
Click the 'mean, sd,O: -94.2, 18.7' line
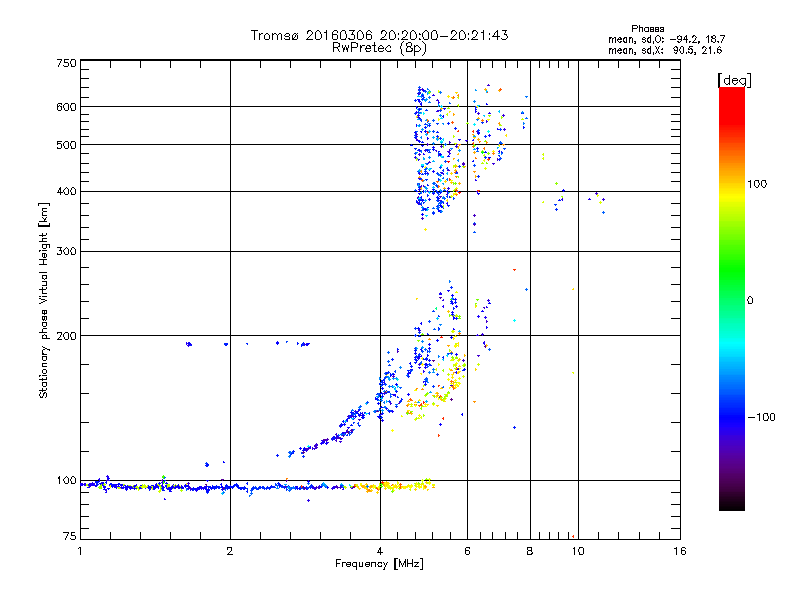coord(666,39)
